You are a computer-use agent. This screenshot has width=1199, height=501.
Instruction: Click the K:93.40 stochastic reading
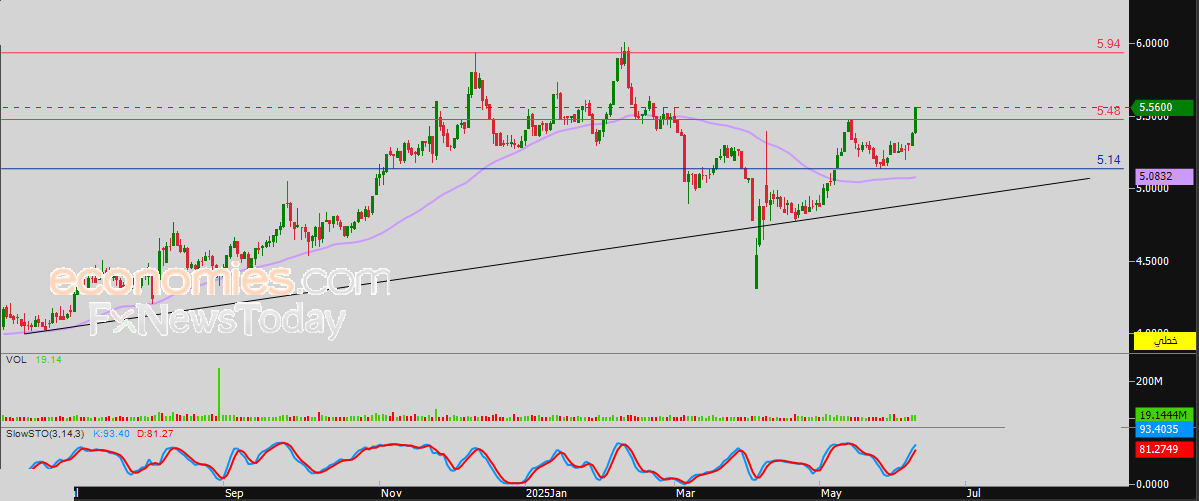point(113,434)
